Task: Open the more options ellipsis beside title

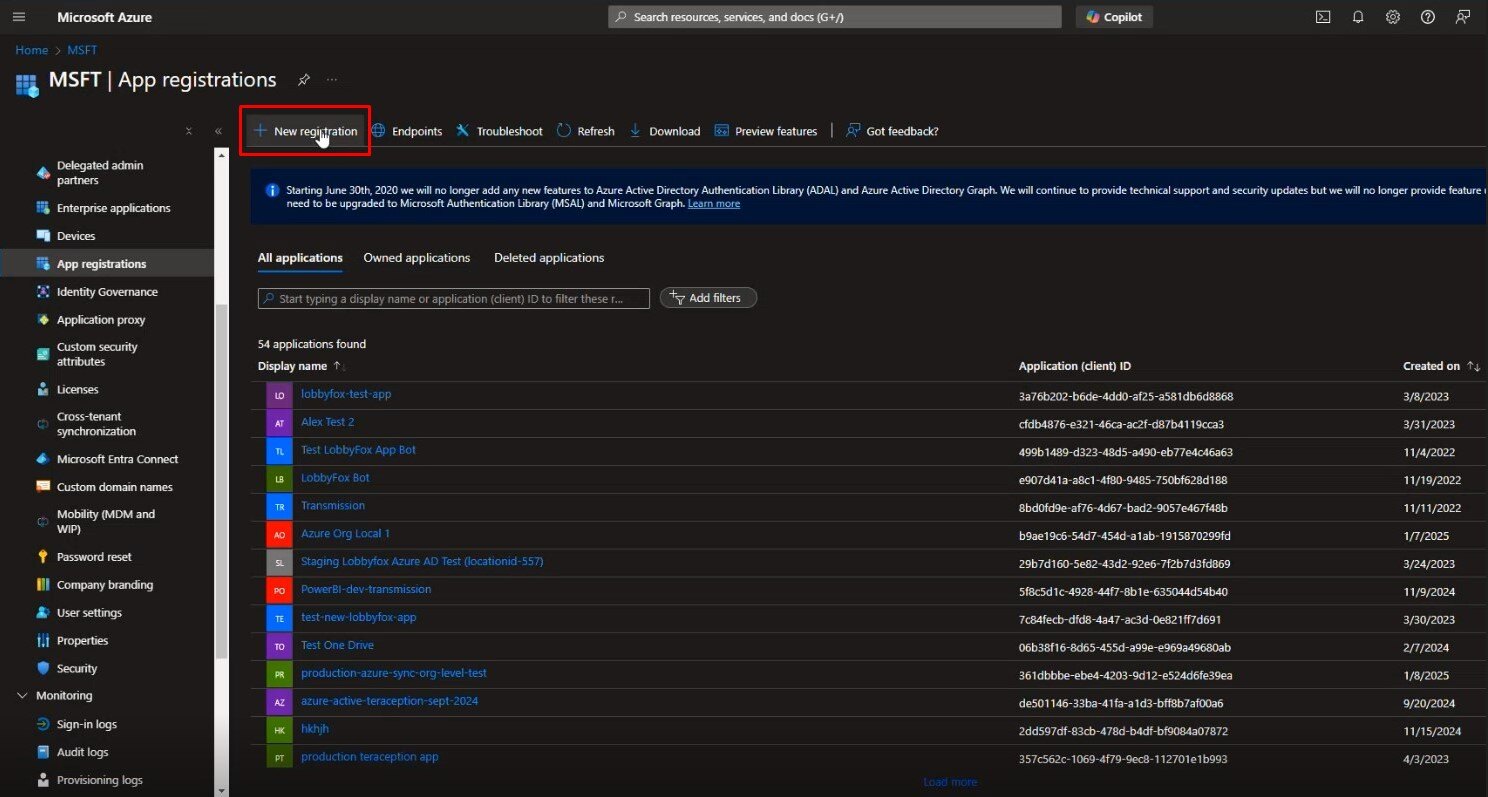Action: (x=332, y=80)
